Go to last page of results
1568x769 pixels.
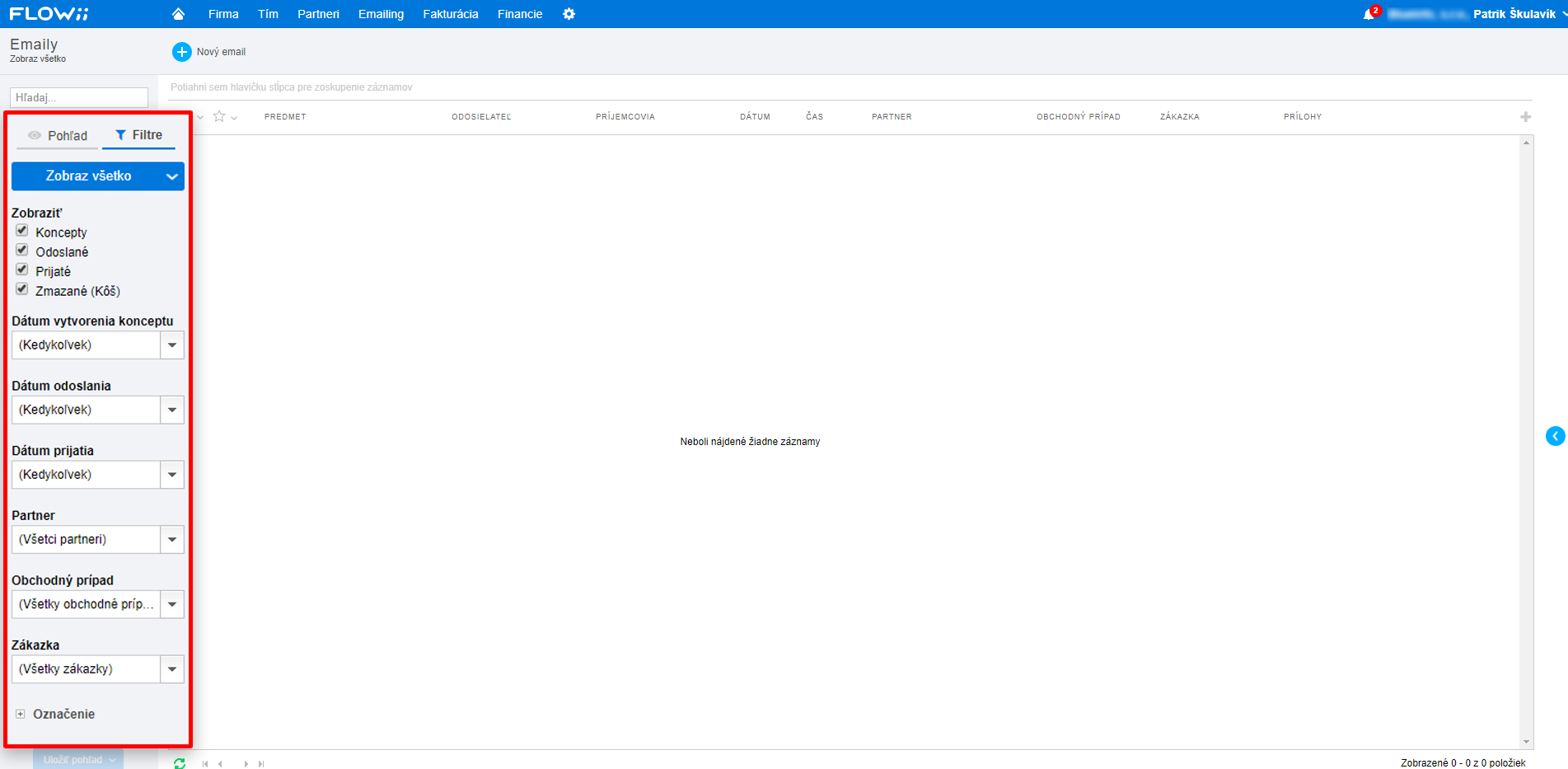click(x=261, y=764)
